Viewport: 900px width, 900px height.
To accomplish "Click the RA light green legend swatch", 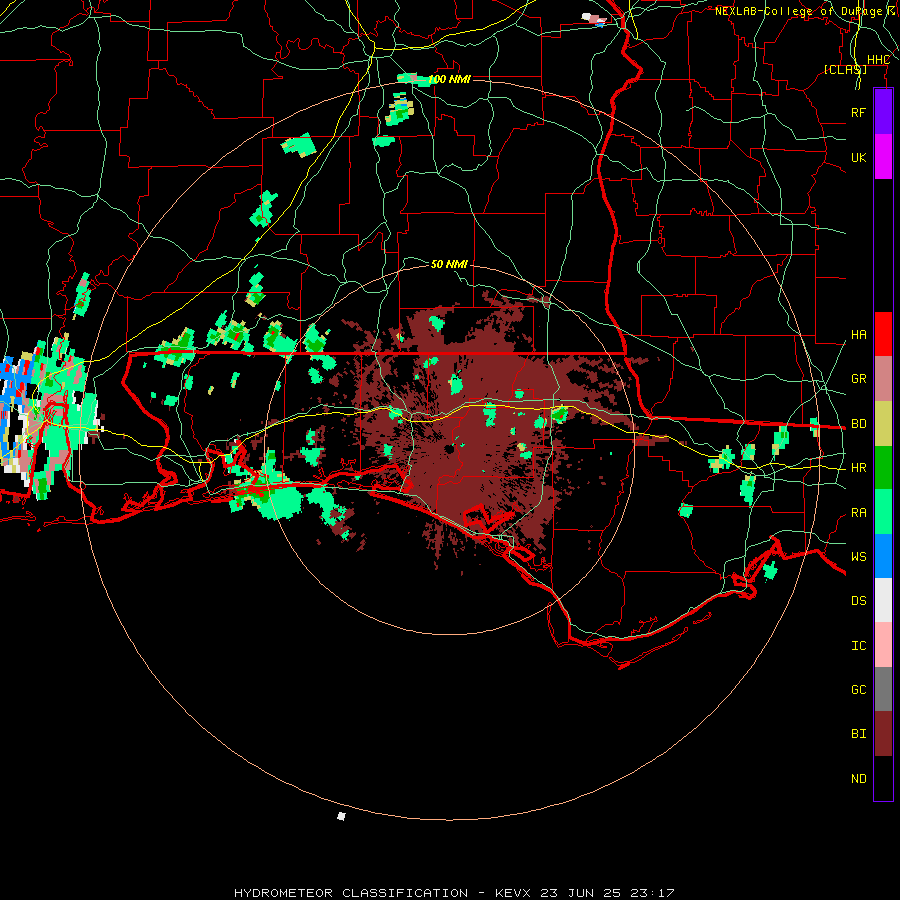I will 883,512.
